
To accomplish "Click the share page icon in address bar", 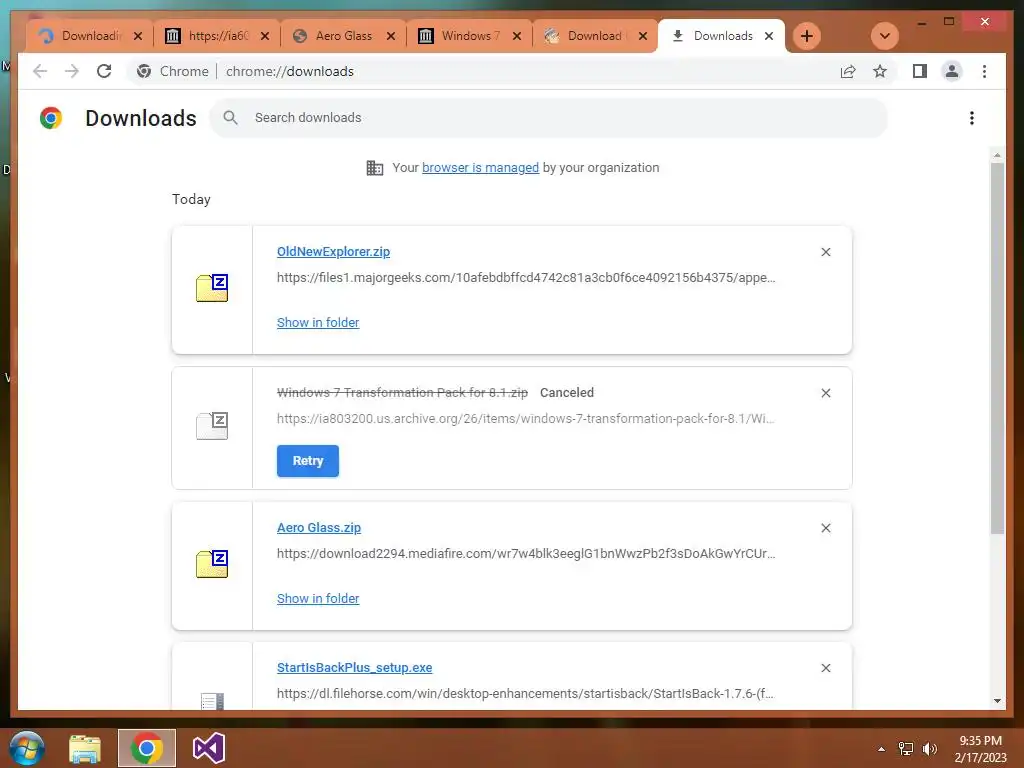I will coord(848,71).
